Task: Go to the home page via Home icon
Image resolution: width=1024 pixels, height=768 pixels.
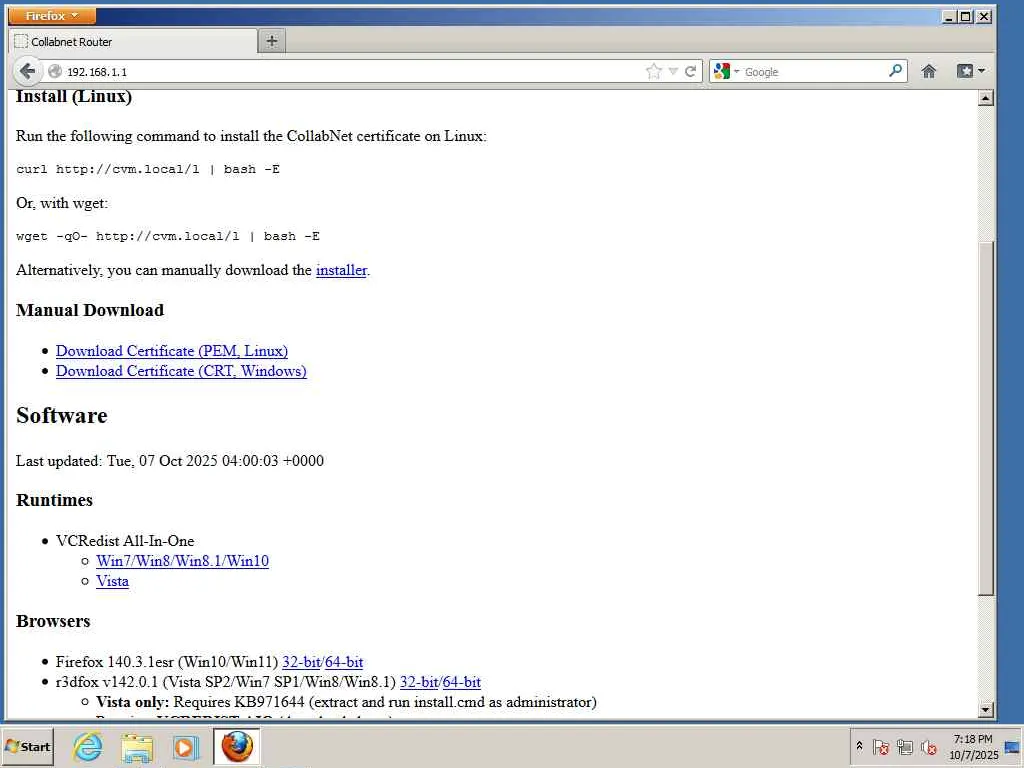Action: pos(928,71)
